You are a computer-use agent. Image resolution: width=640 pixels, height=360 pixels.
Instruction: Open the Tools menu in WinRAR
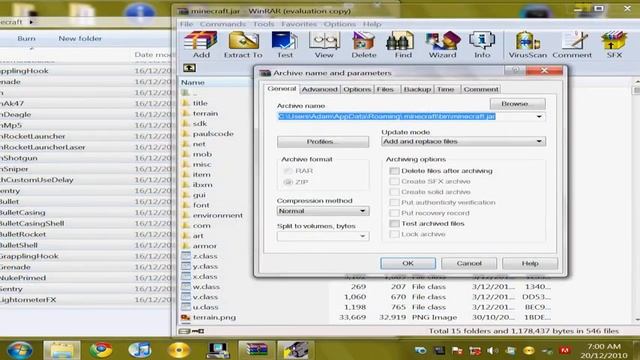point(263,24)
